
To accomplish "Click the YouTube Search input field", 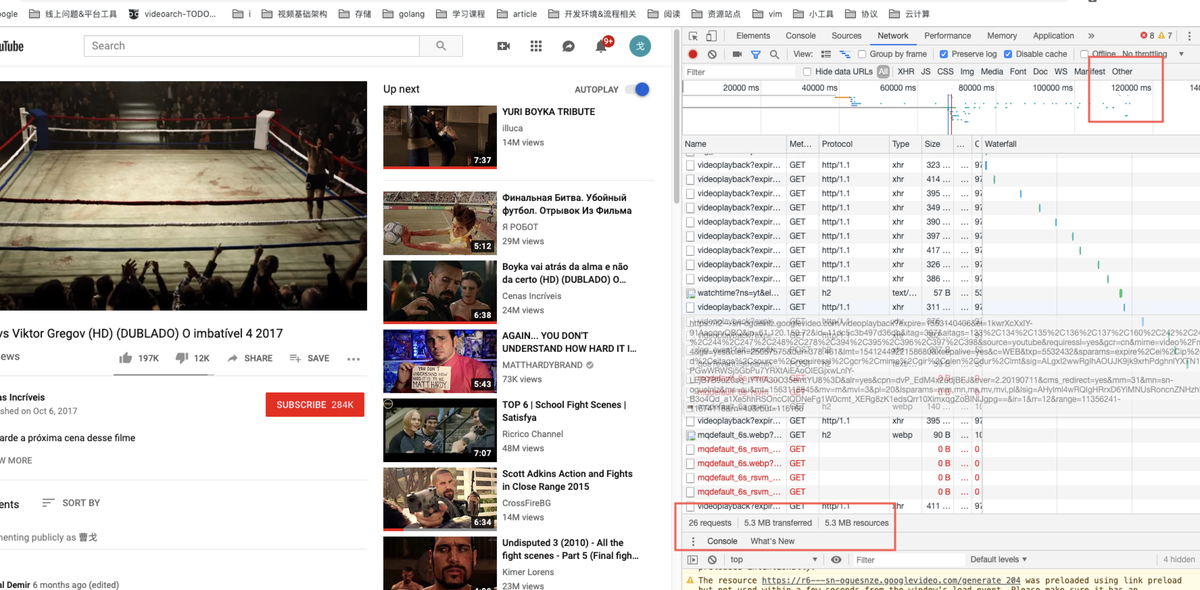I will (x=250, y=46).
